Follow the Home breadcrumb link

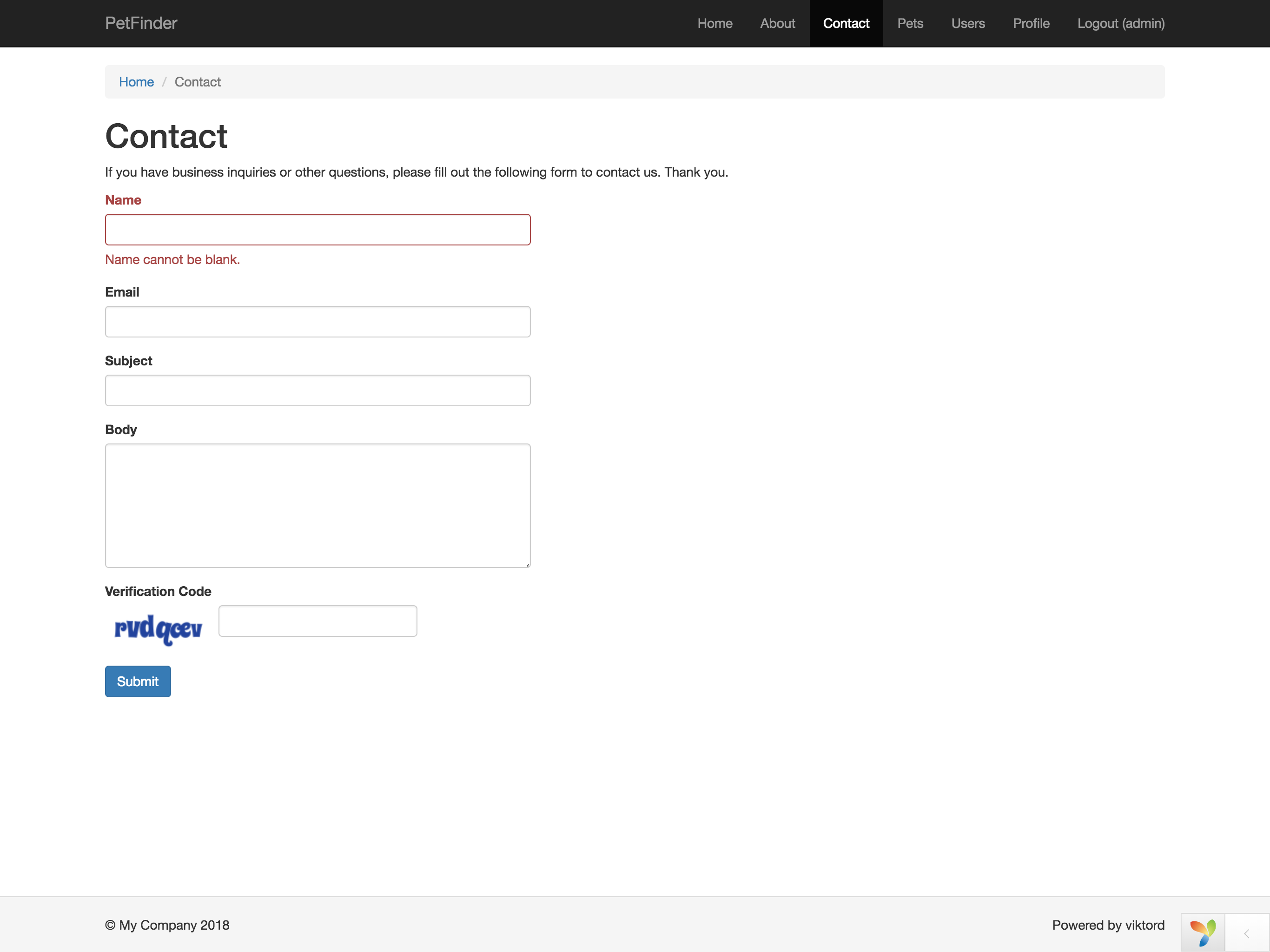pos(136,82)
